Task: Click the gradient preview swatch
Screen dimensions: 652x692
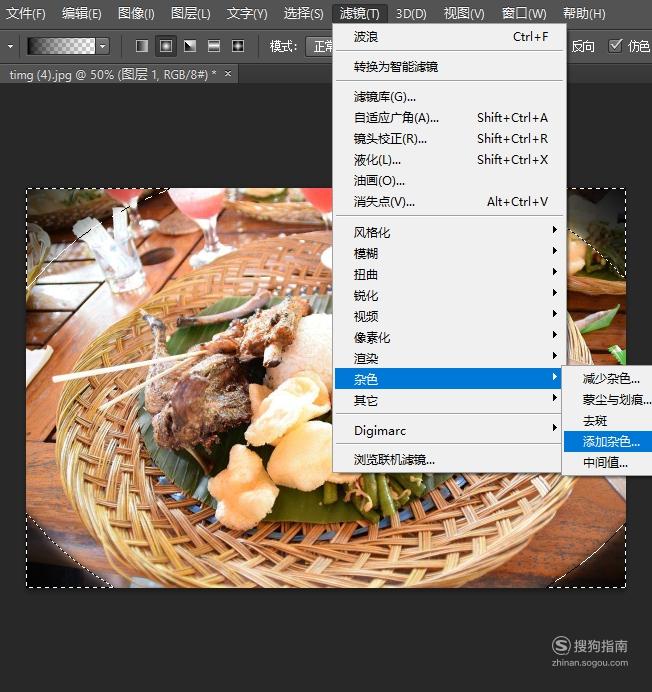Action: coord(61,46)
